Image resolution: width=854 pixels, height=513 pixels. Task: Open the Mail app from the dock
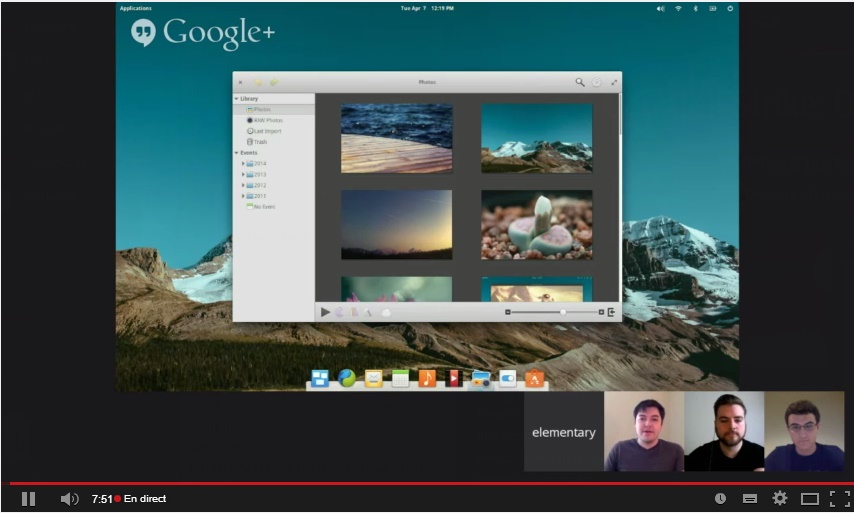pyautogui.click(x=373, y=378)
